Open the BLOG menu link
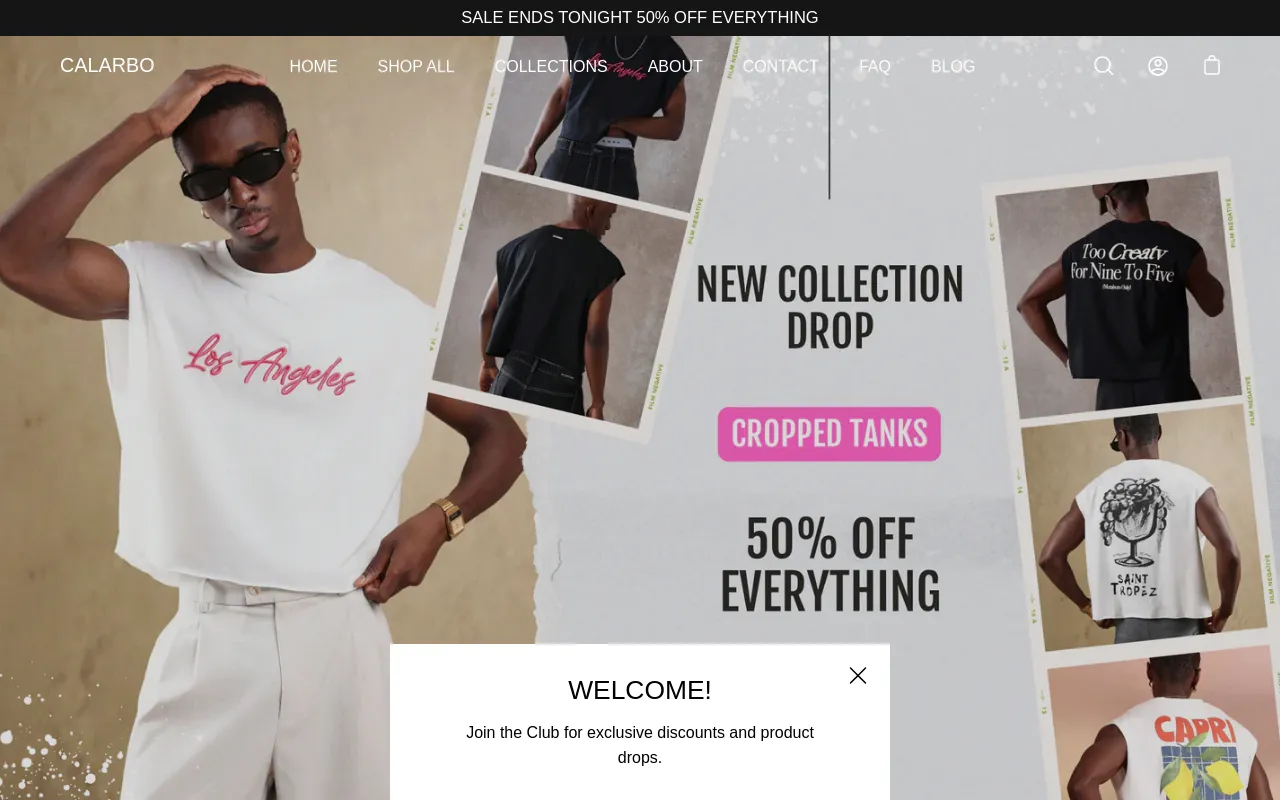 (953, 67)
